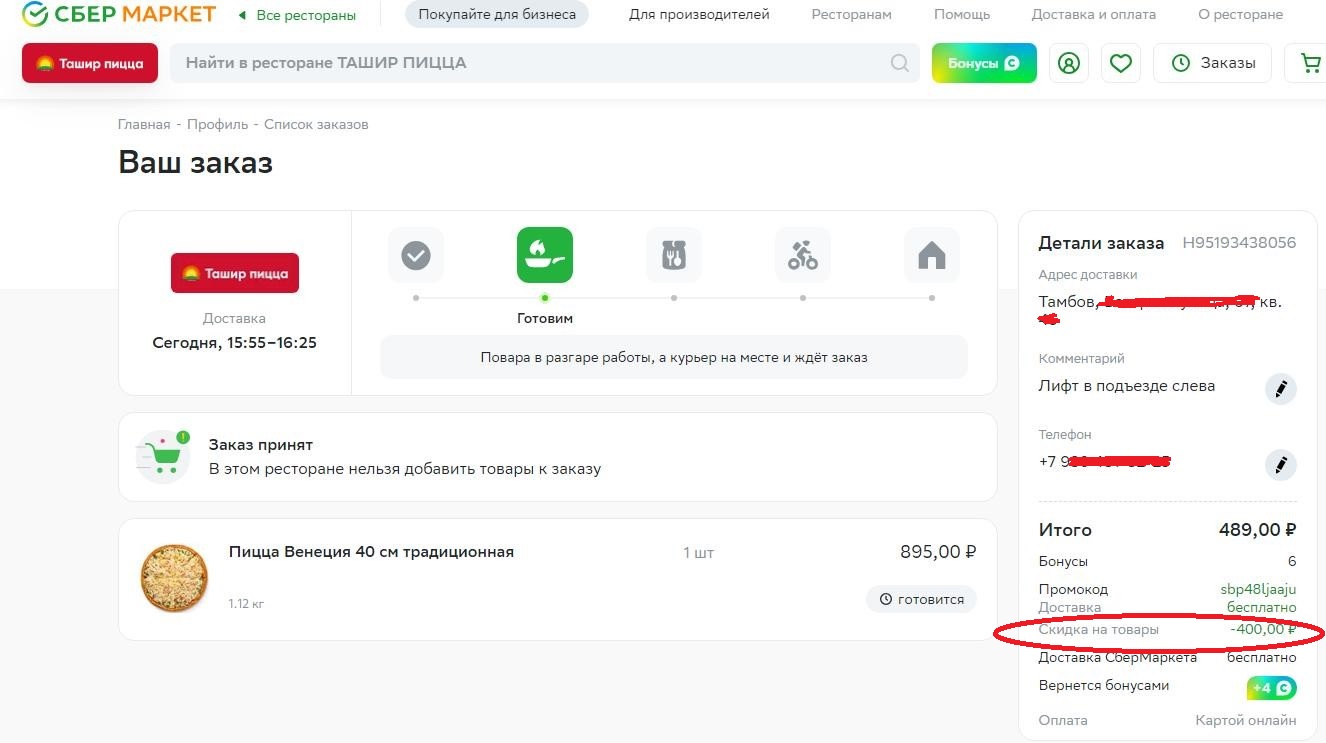This screenshot has height=743, width=1326.
Task: Open Доставка и оплата page
Action: click(1094, 15)
